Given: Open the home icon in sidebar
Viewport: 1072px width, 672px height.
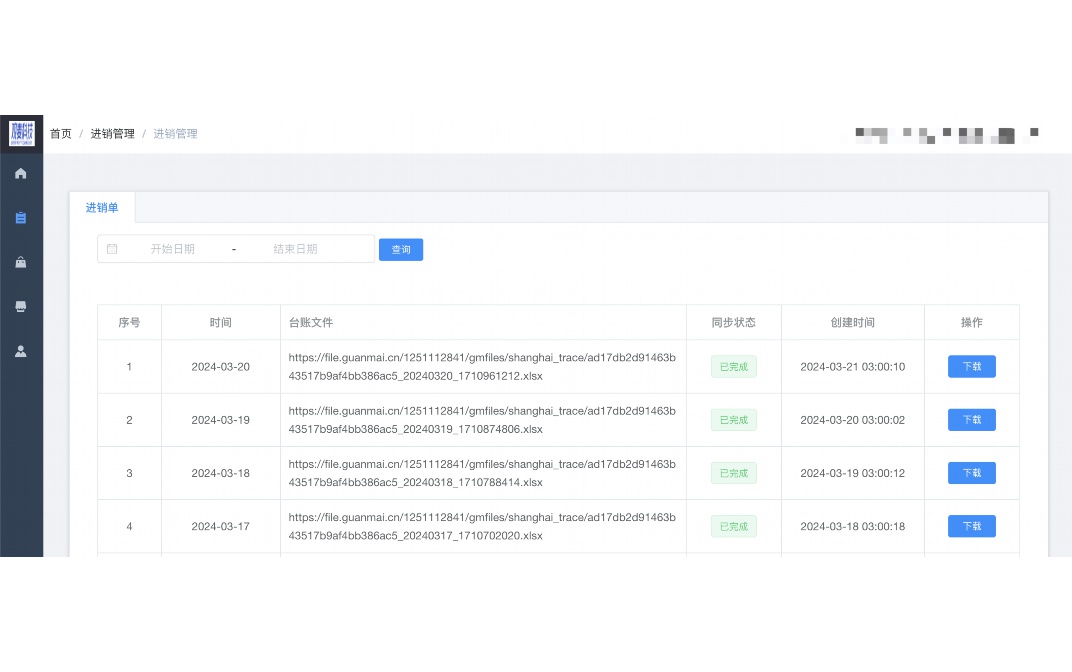Looking at the screenshot, I should click(x=21, y=174).
